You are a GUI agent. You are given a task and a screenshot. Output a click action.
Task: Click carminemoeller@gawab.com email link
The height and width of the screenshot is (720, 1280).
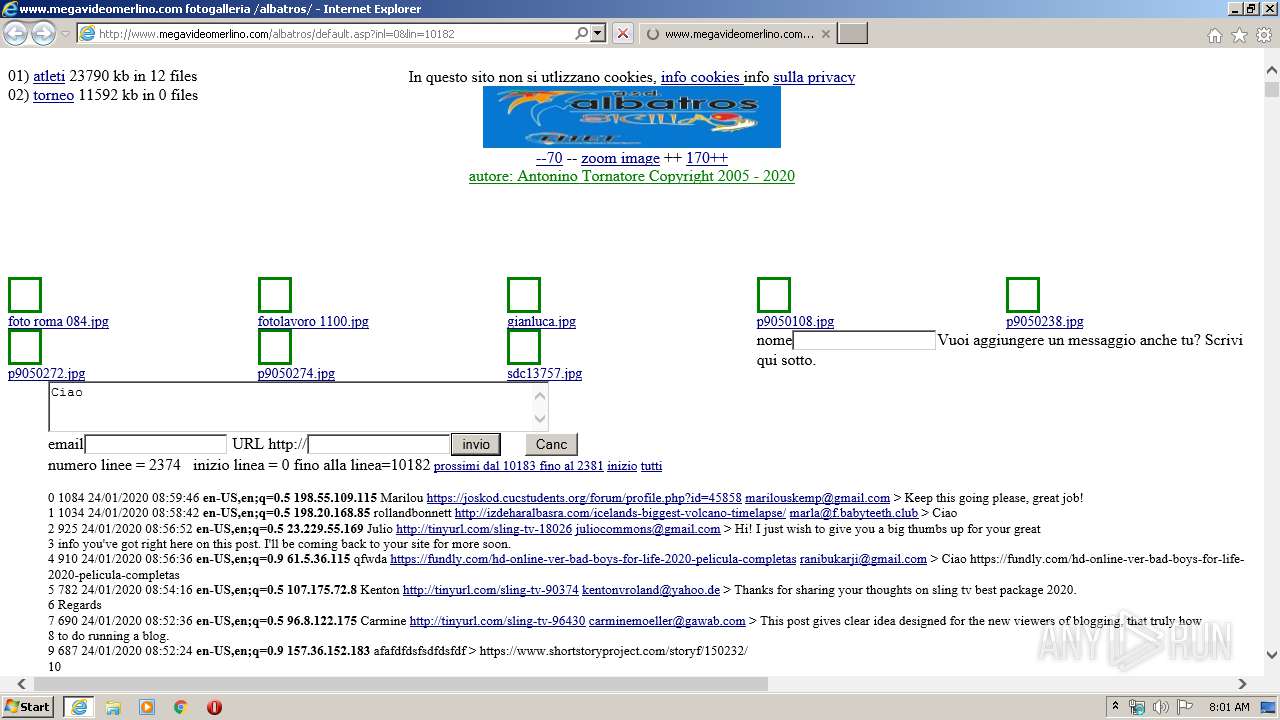tap(667, 621)
